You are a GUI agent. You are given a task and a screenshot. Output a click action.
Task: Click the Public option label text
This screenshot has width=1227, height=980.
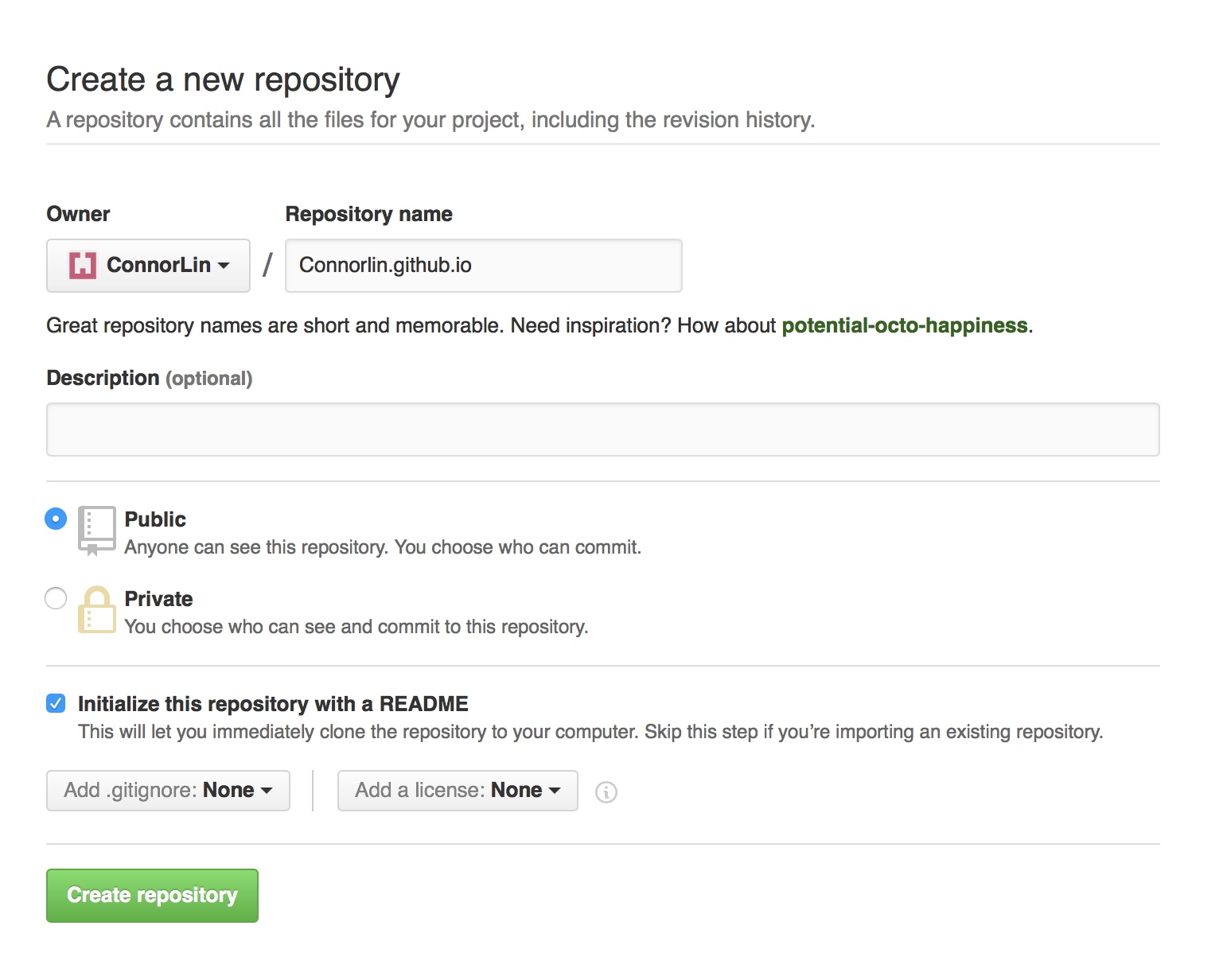[x=155, y=519]
